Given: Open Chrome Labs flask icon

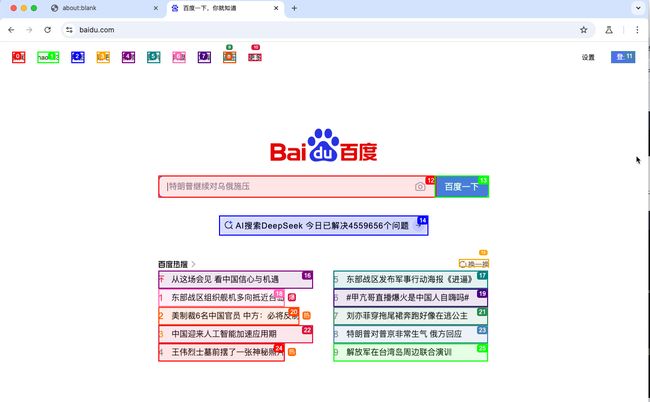Looking at the screenshot, I should (x=609, y=30).
